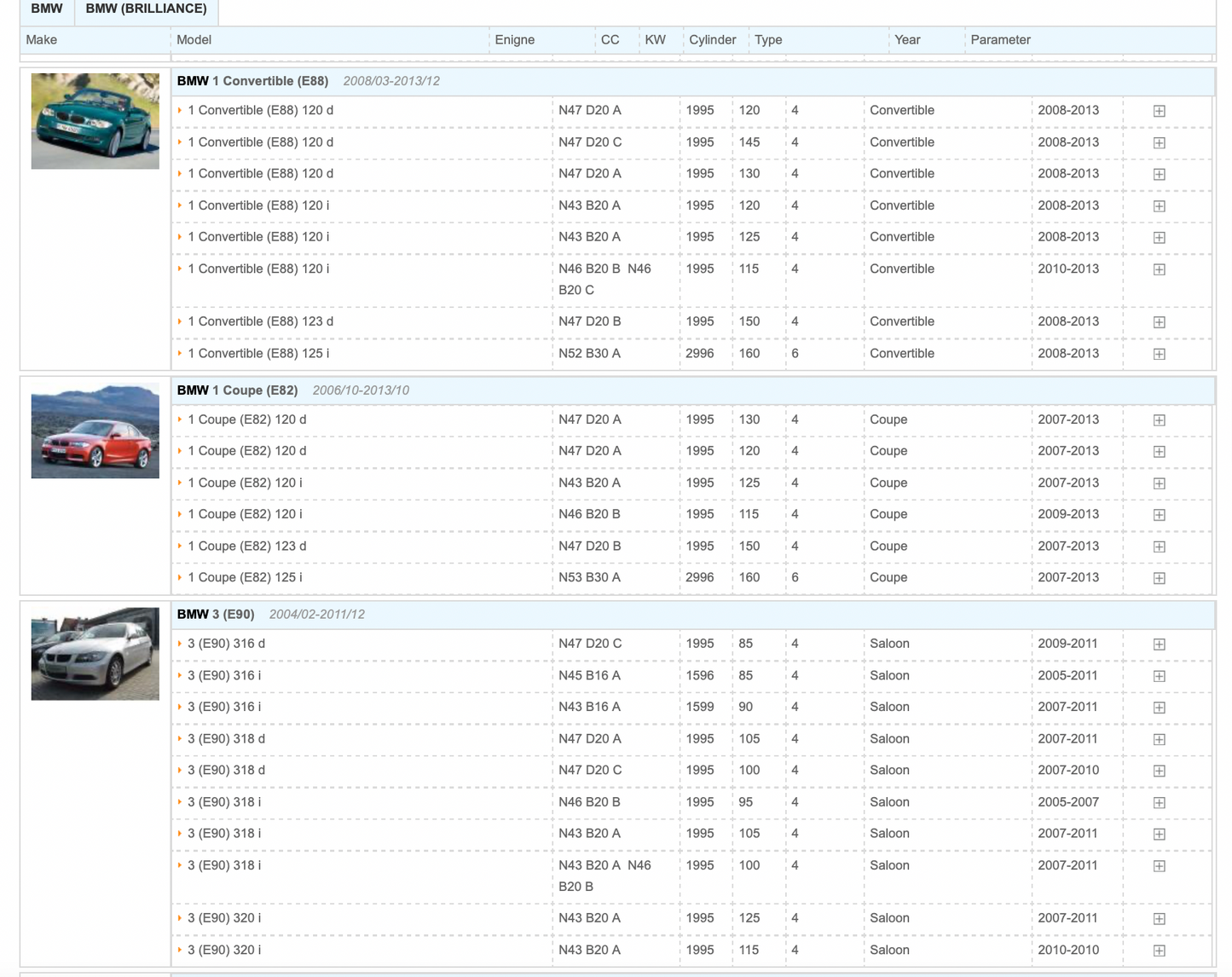
Task: Click the KW column header
Action: point(656,40)
